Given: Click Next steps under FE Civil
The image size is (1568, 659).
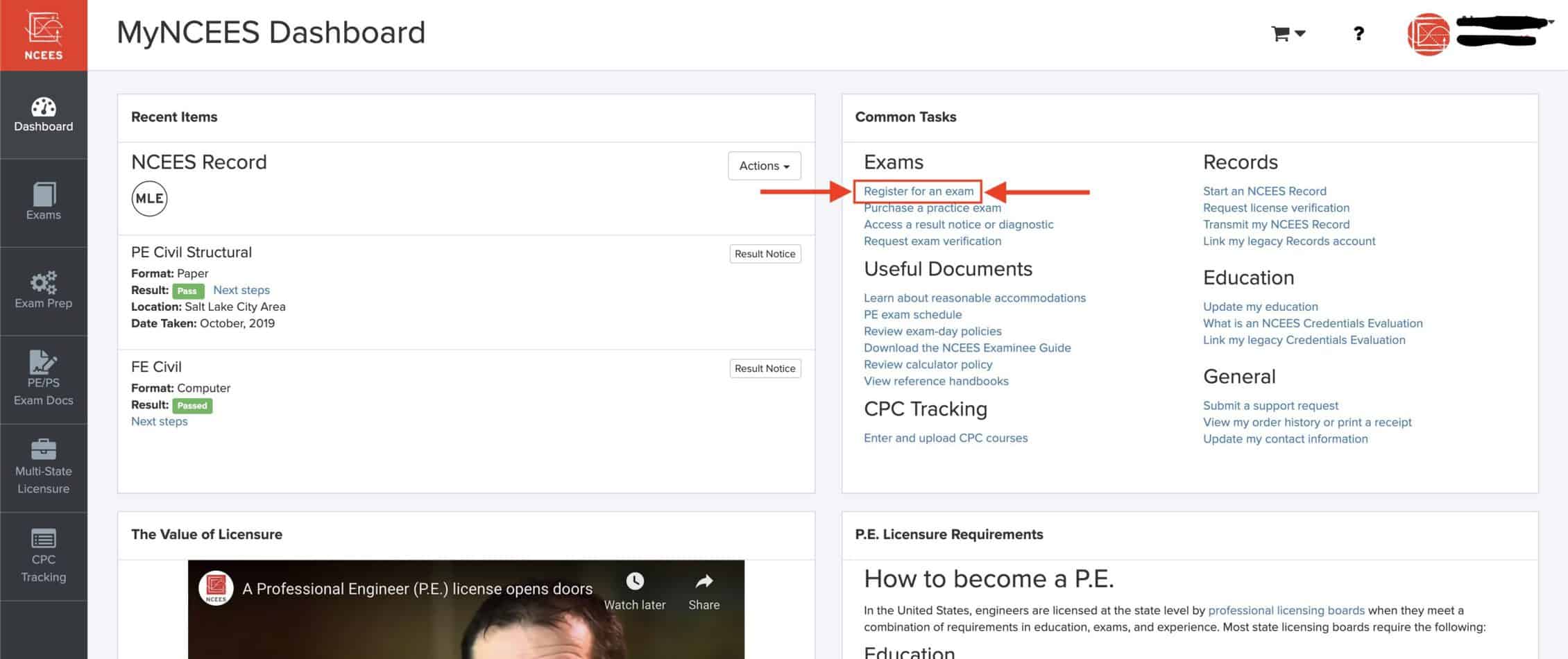Looking at the screenshot, I should 160,421.
